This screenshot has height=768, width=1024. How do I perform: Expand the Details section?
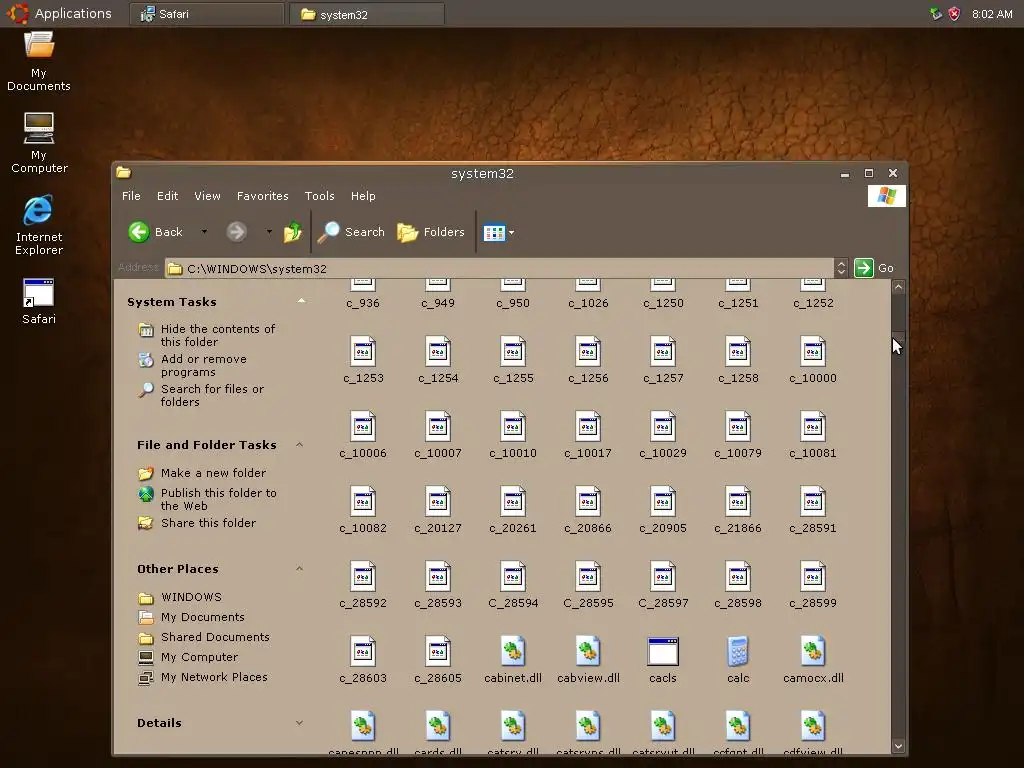tap(299, 722)
